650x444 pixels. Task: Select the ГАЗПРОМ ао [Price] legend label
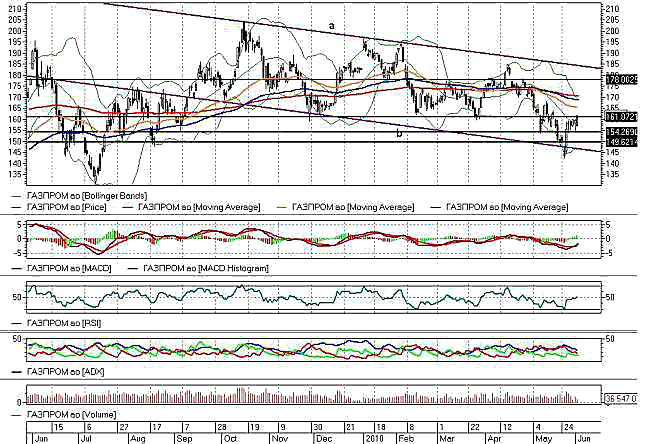point(66,207)
